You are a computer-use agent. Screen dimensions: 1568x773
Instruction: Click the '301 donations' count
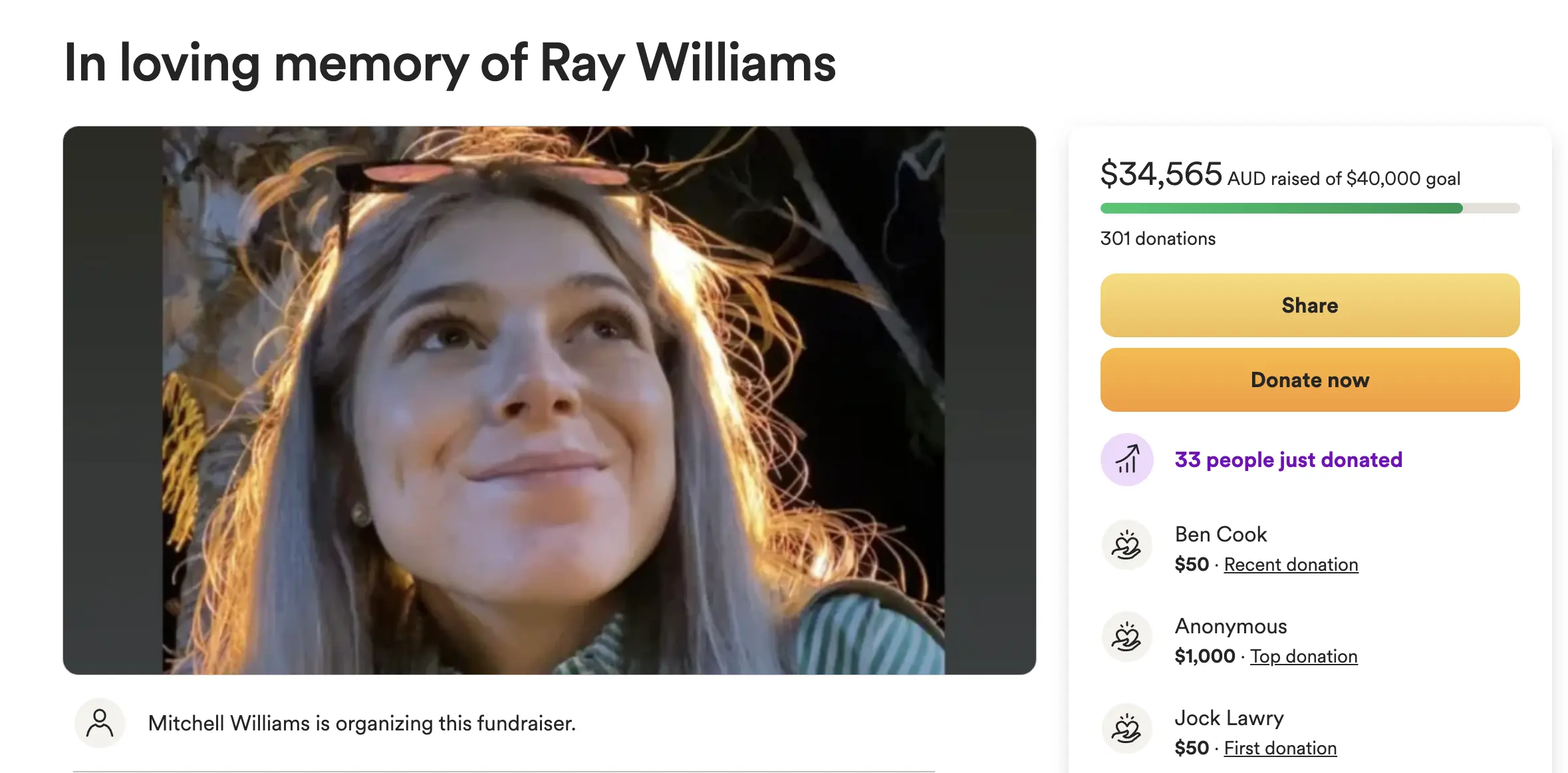(1158, 238)
